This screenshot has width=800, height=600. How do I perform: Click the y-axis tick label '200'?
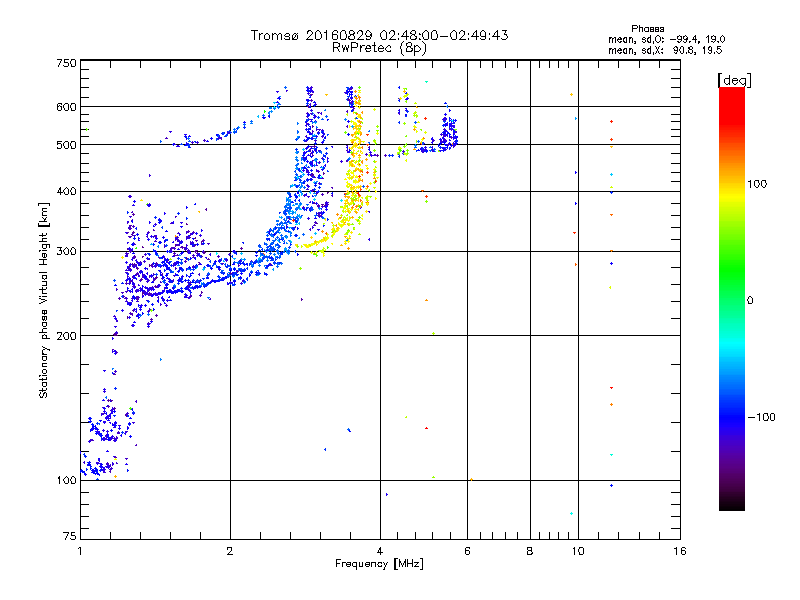click(67, 336)
